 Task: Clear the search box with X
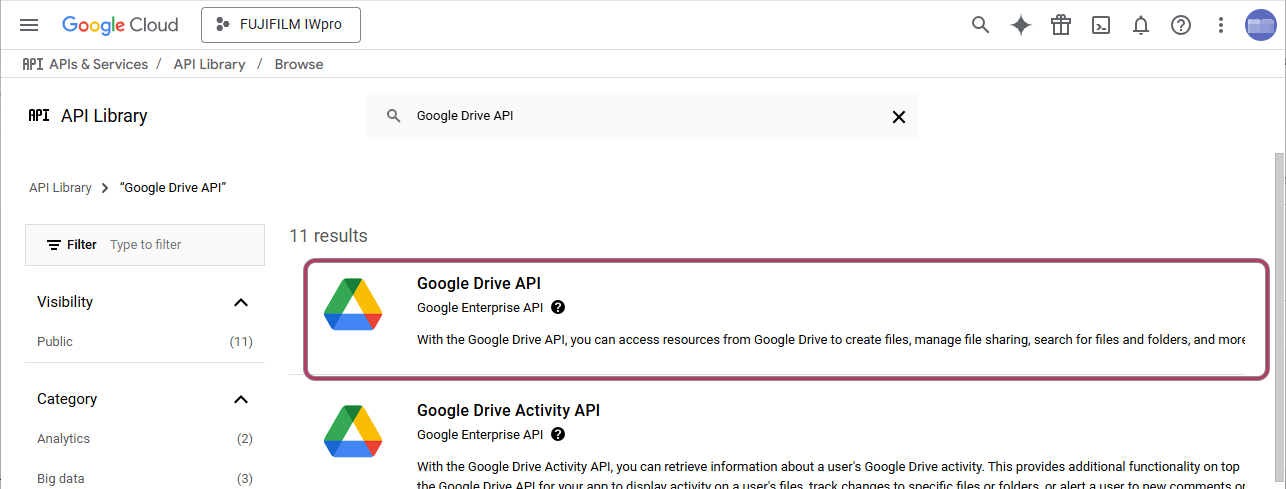[x=898, y=117]
